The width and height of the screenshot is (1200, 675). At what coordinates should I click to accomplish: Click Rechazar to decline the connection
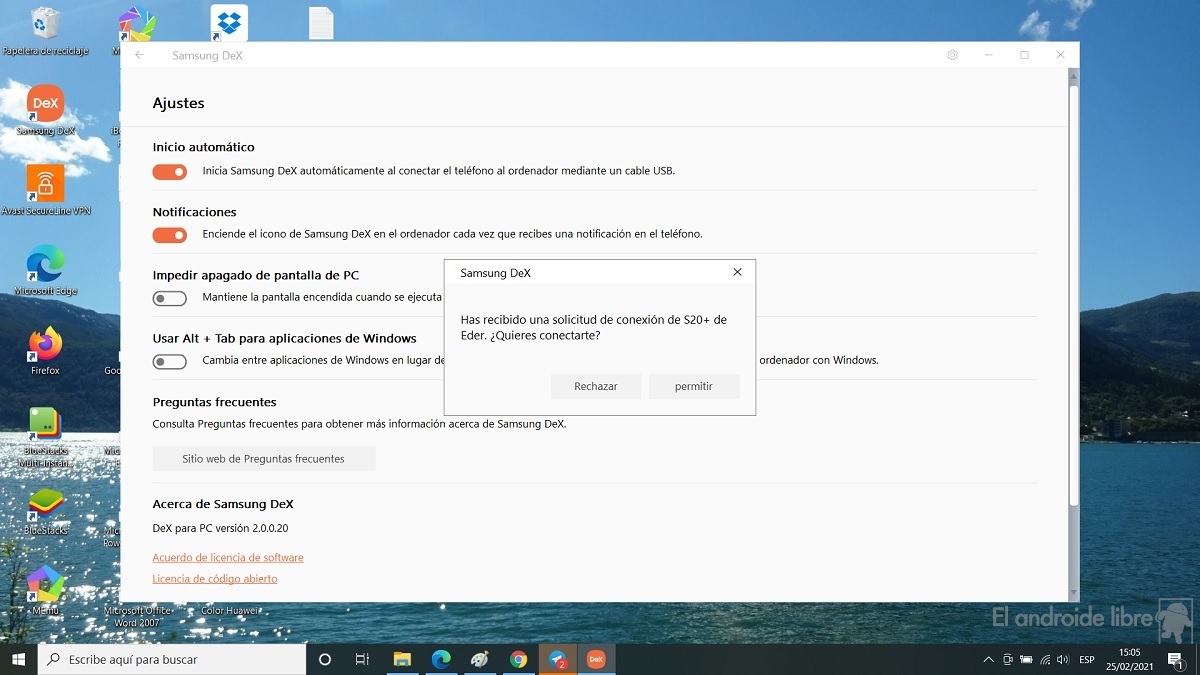click(596, 386)
